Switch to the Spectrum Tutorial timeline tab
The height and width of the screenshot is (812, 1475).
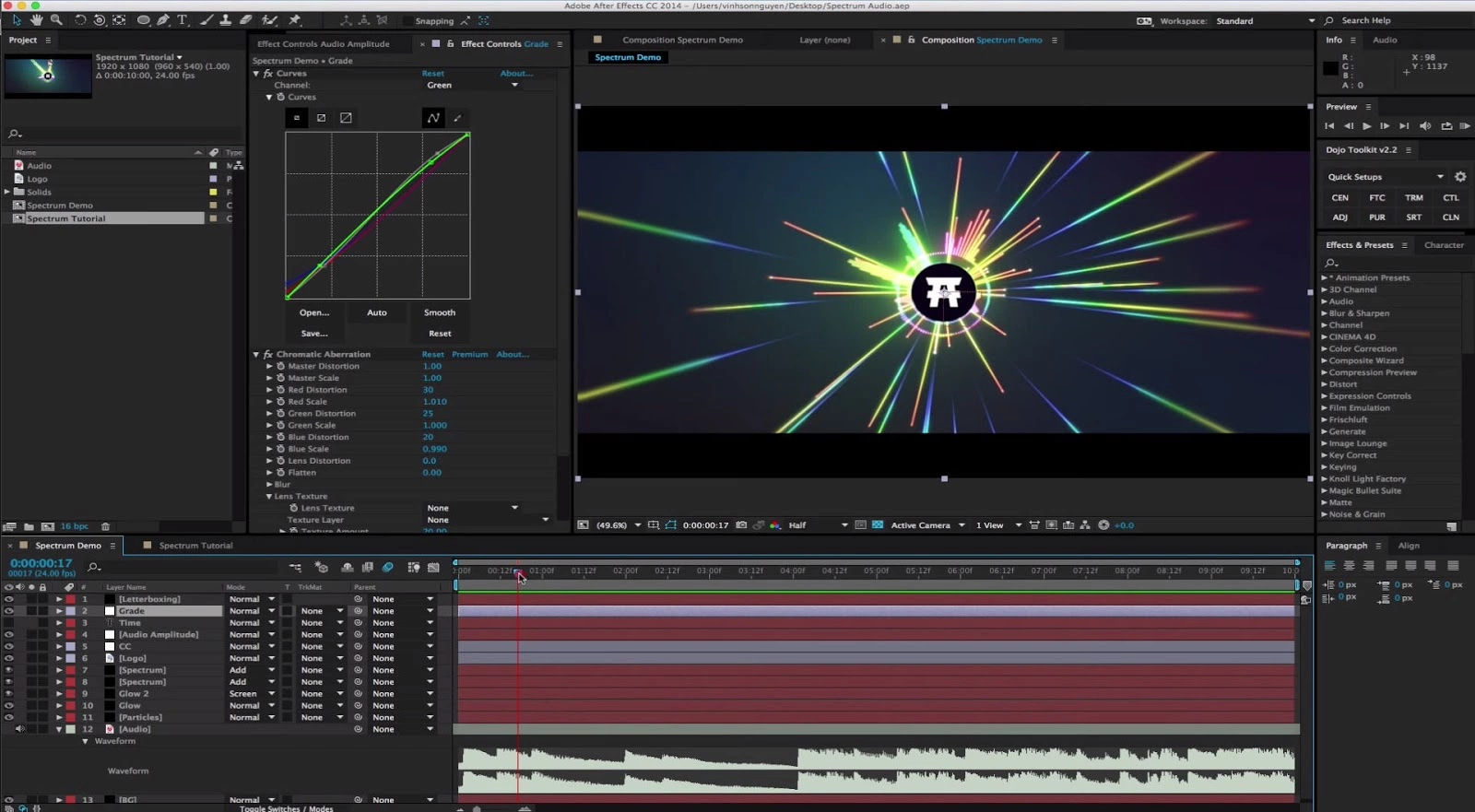195,546
